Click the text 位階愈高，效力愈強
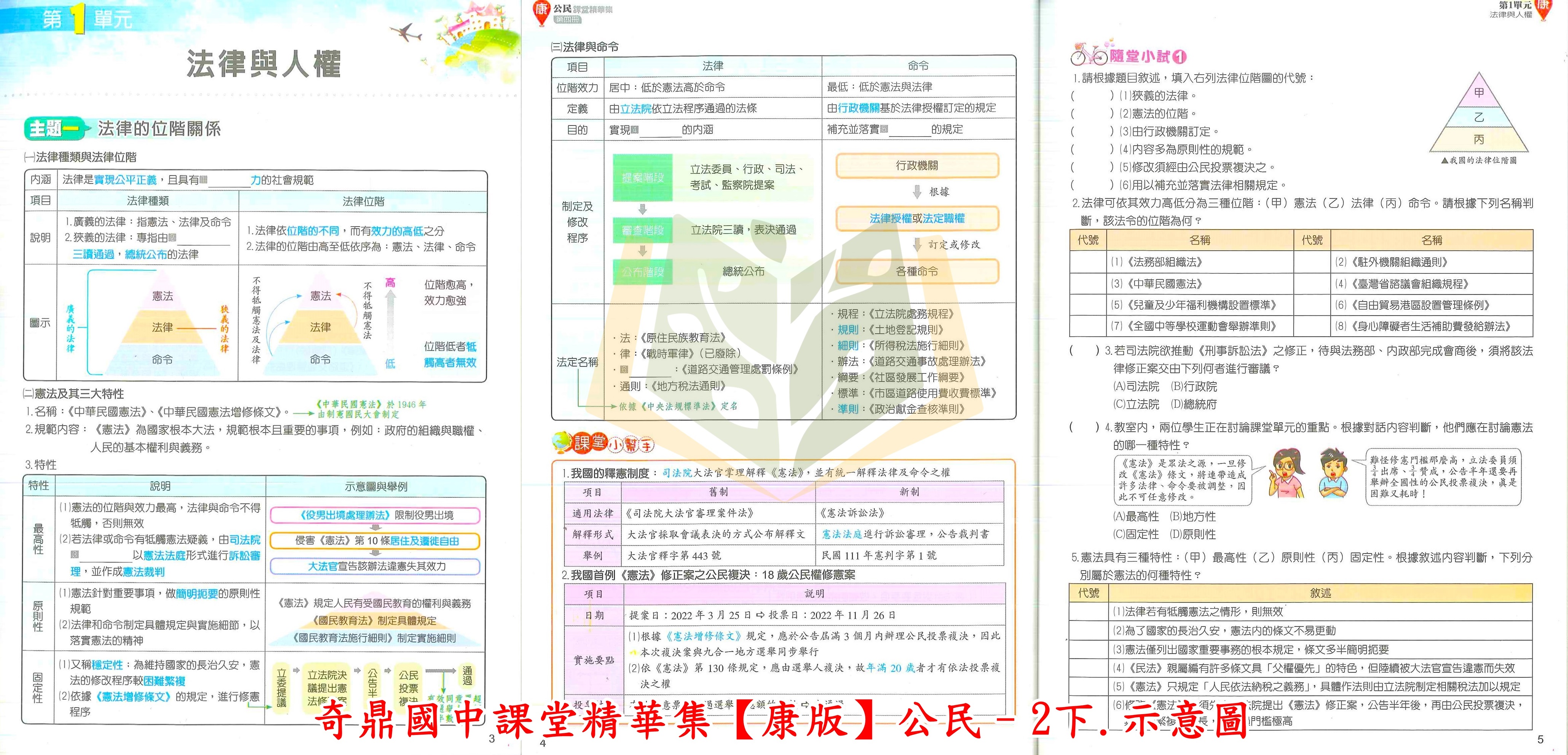This screenshot has height=755, width=1568. tap(449, 292)
